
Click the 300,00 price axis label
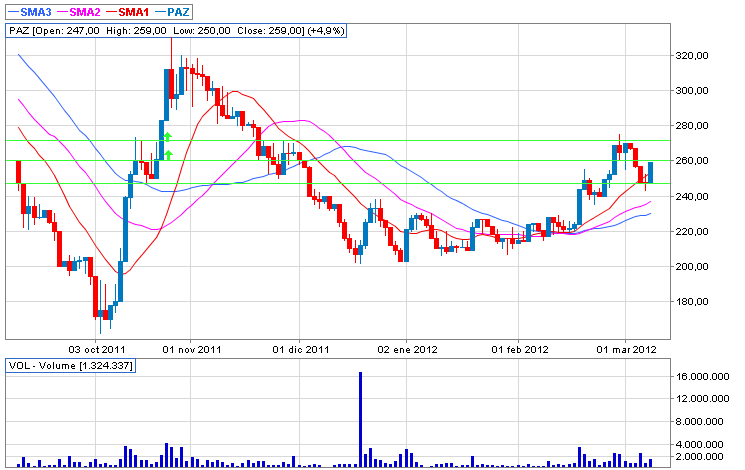coord(692,91)
